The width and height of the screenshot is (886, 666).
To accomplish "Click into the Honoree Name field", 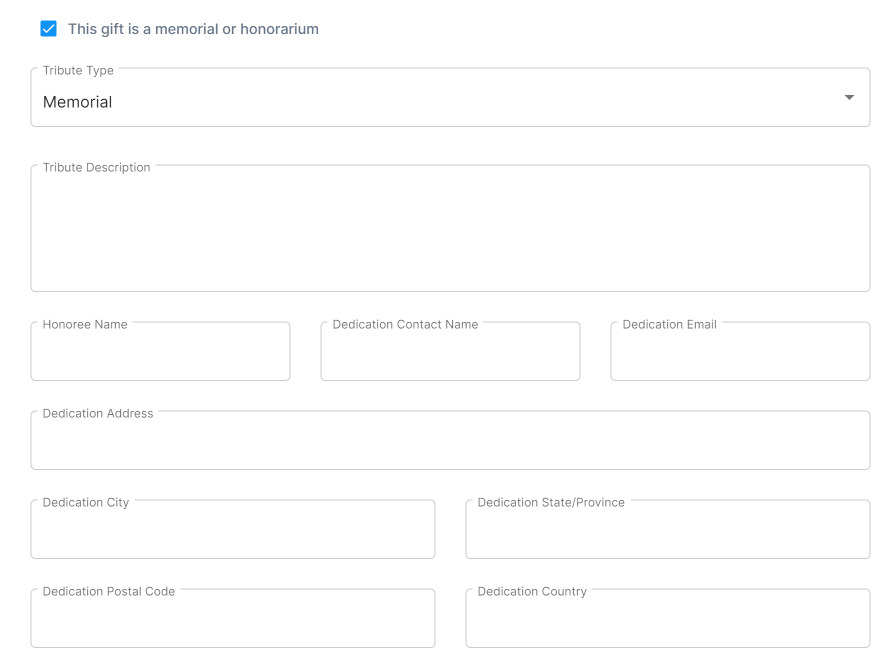I will pos(160,355).
